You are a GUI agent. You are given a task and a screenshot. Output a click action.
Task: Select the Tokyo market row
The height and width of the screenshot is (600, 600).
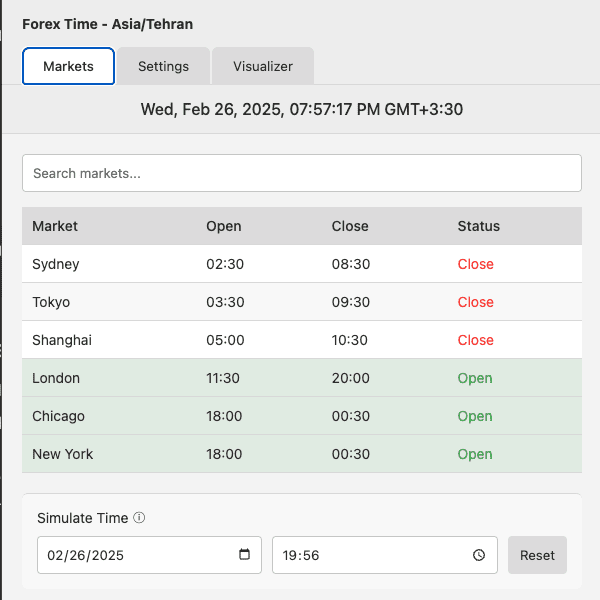[301, 302]
